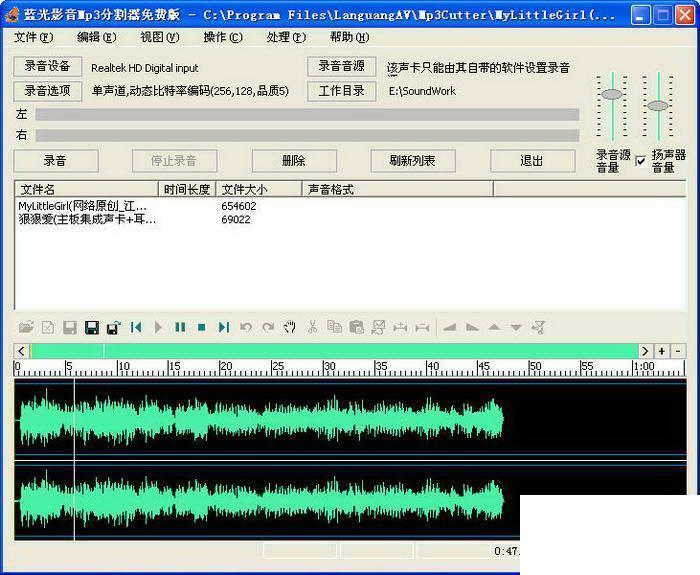
Task: Click the grayed-out save disk icon
Action: coord(70,328)
